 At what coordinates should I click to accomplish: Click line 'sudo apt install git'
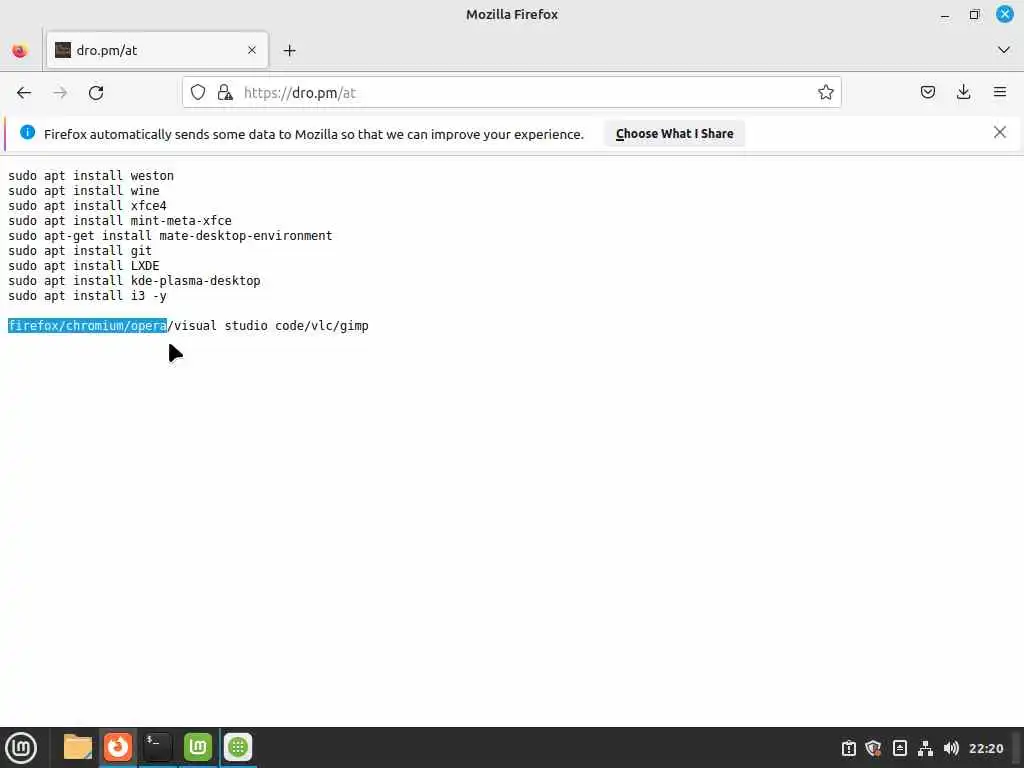point(80,251)
